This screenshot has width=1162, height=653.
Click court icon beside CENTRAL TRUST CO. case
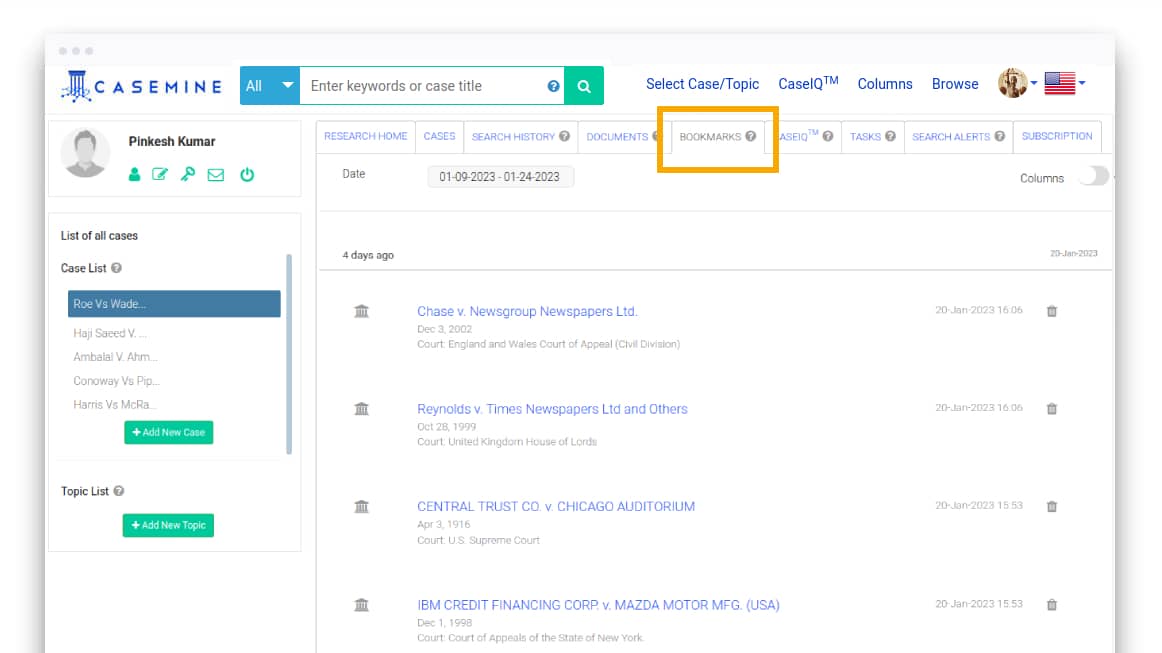[361, 507]
